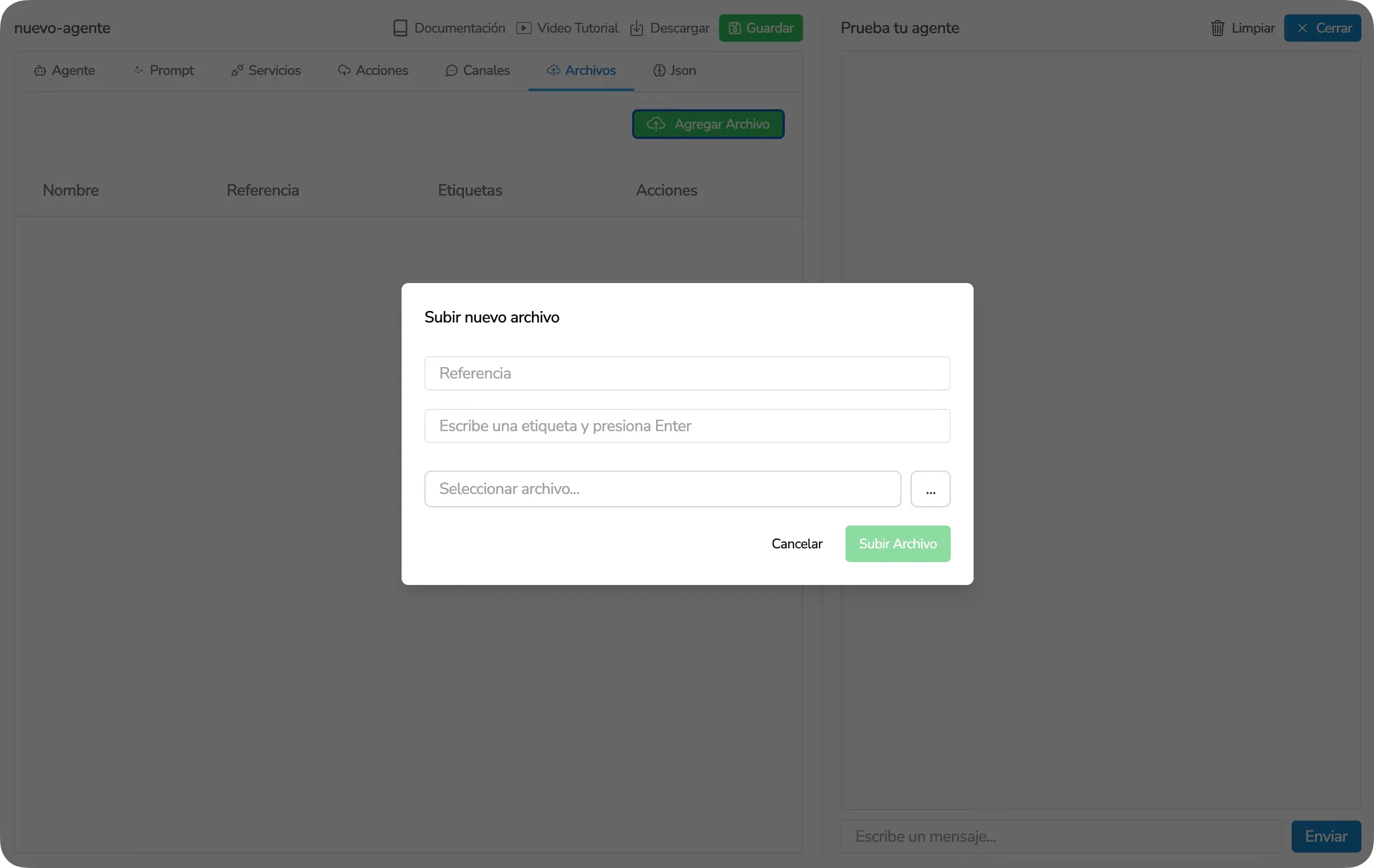1374x868 pixels.
Task: Click the Limpiar trash can icon
Action: (1217, 28)
